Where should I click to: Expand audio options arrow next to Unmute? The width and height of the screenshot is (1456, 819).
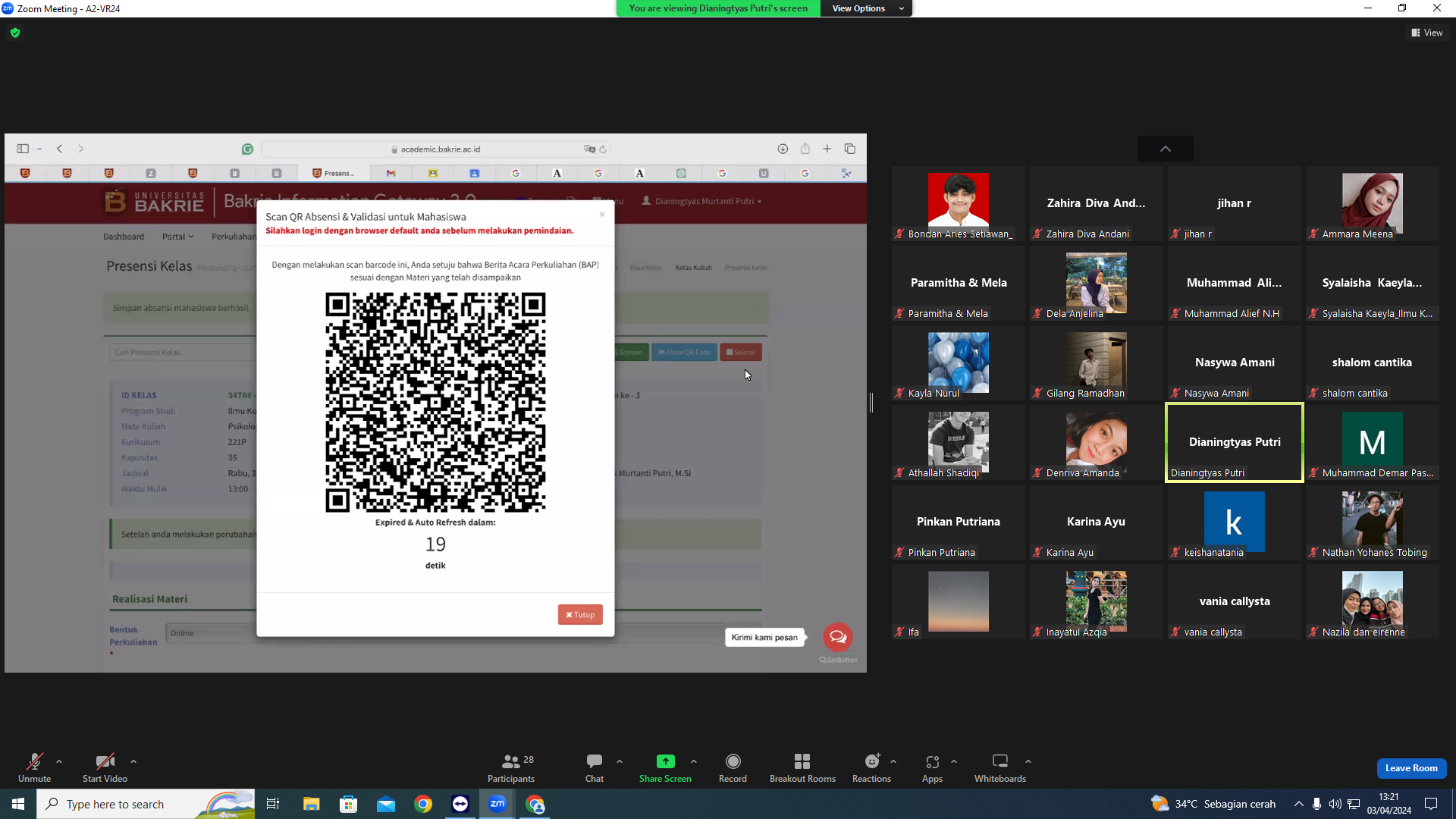[59, 761]
